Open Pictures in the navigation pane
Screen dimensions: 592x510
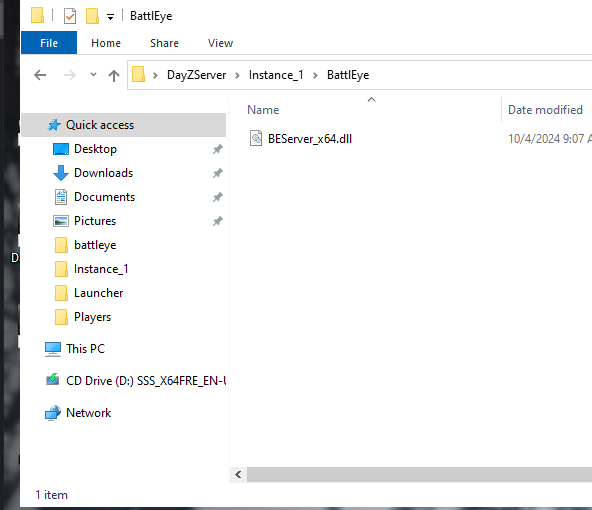click(x=95, y=221)
